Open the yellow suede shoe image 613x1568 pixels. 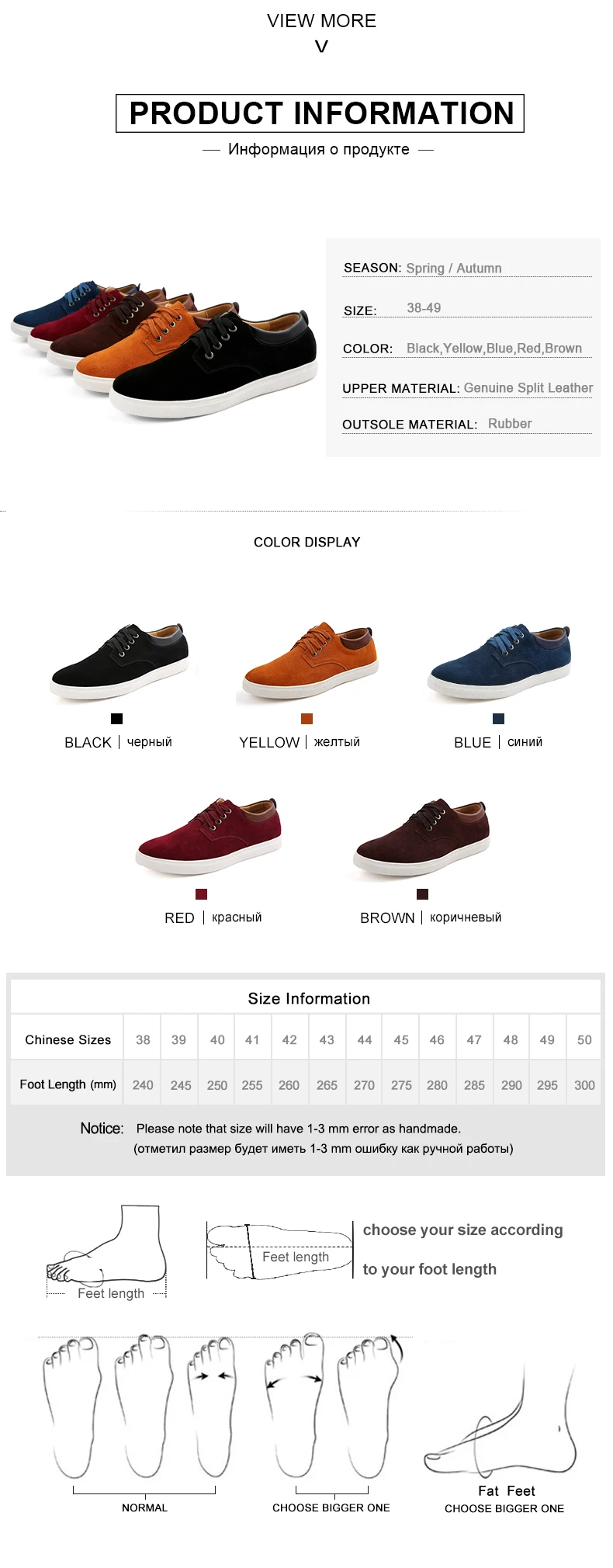(309, 660)
